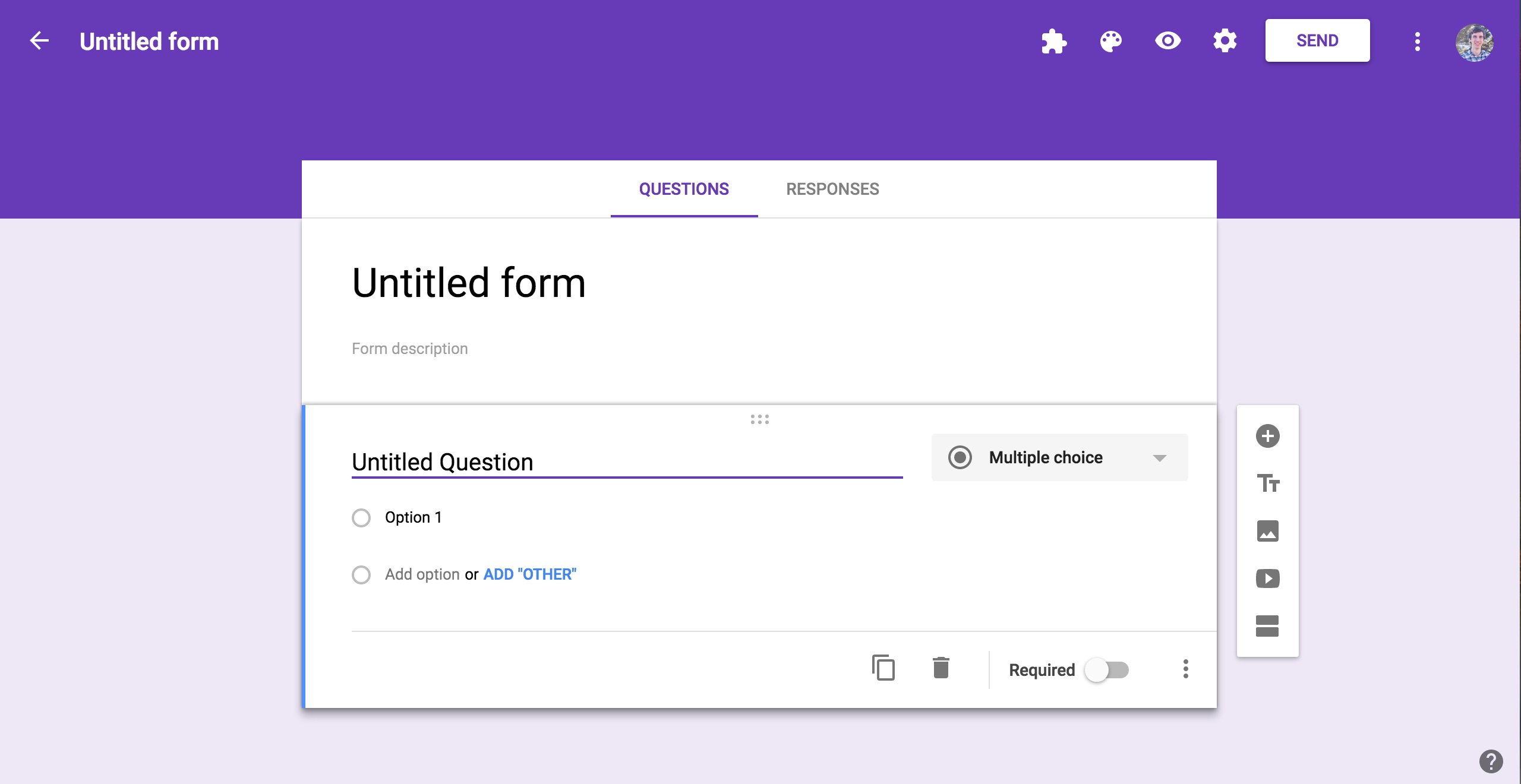Click the ADD OTHER link
The width and height of the screenshot is (1521, 784).
click(x=530, y=573)
